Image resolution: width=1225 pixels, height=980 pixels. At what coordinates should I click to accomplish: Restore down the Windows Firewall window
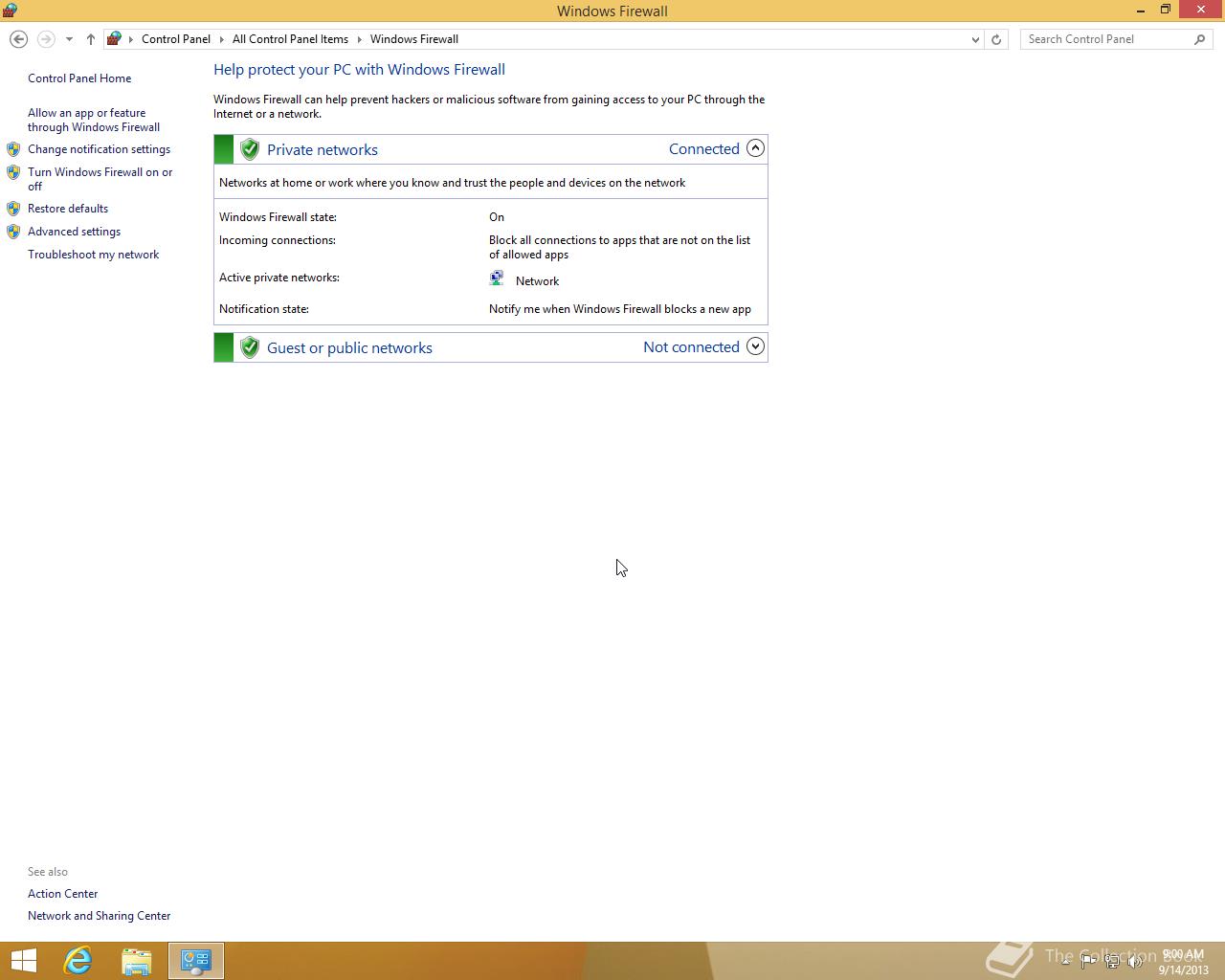1166,10
